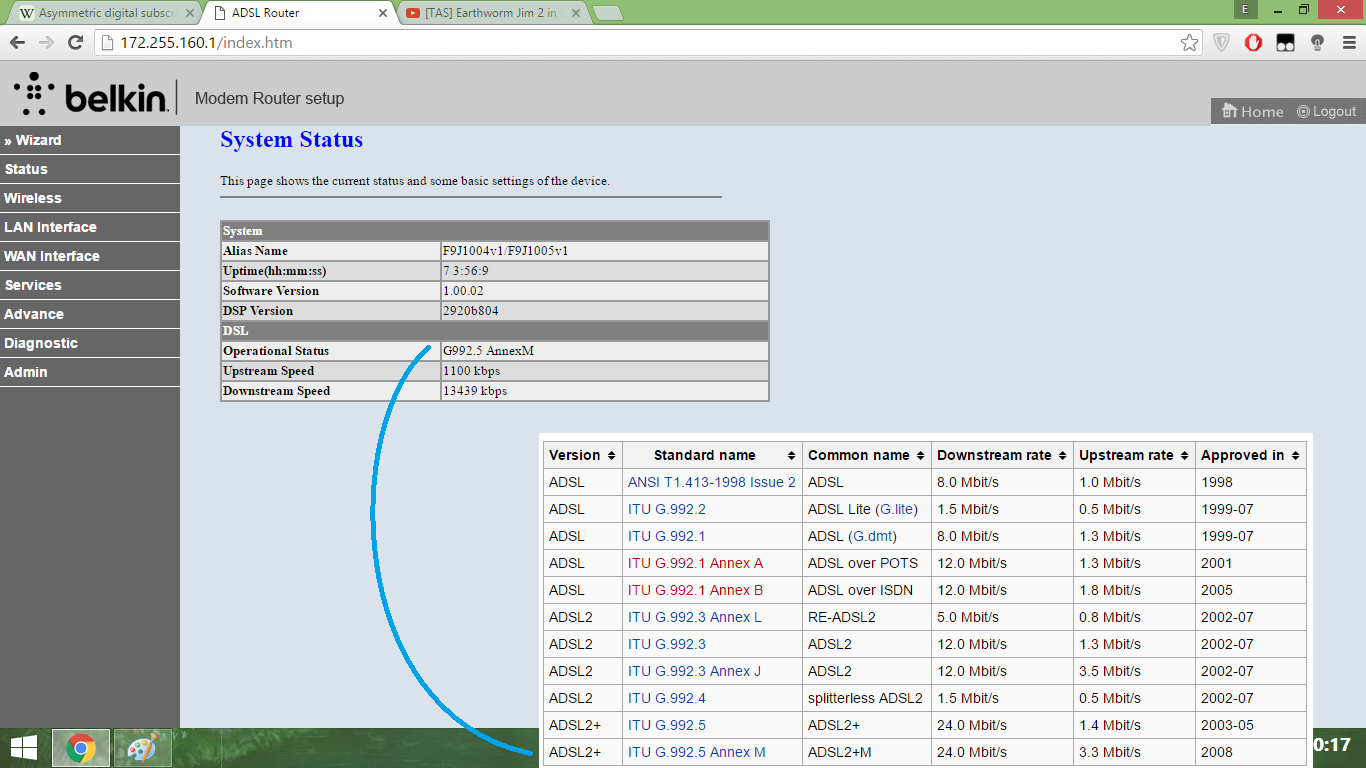
Task: Sort table by Common name arrows
Action: [920, 456]
